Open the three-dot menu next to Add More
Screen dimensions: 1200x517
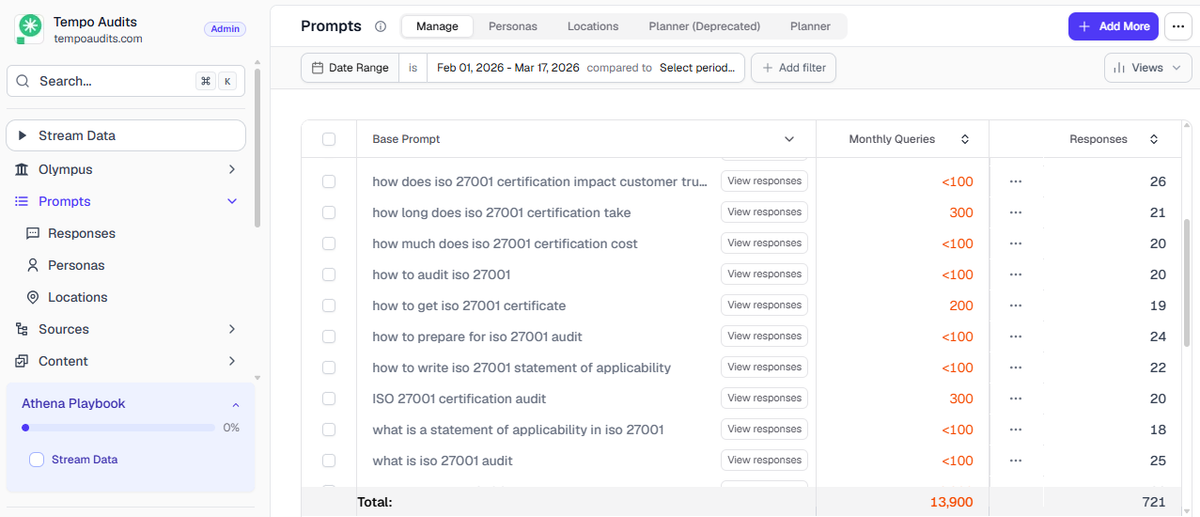[1177, 27]
